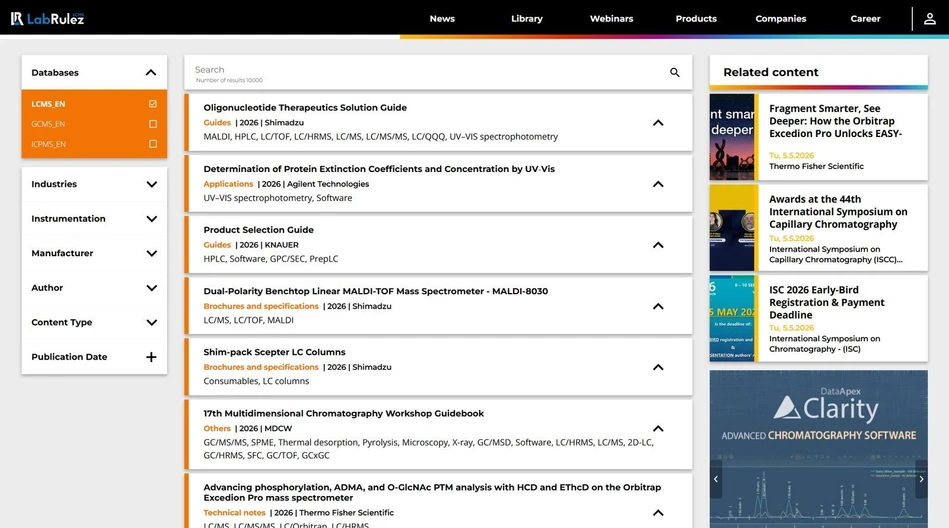The width and height of the screenshot is (949, 528).
Task: Expand the Content Type filter
Action: (x=151, y=322)
